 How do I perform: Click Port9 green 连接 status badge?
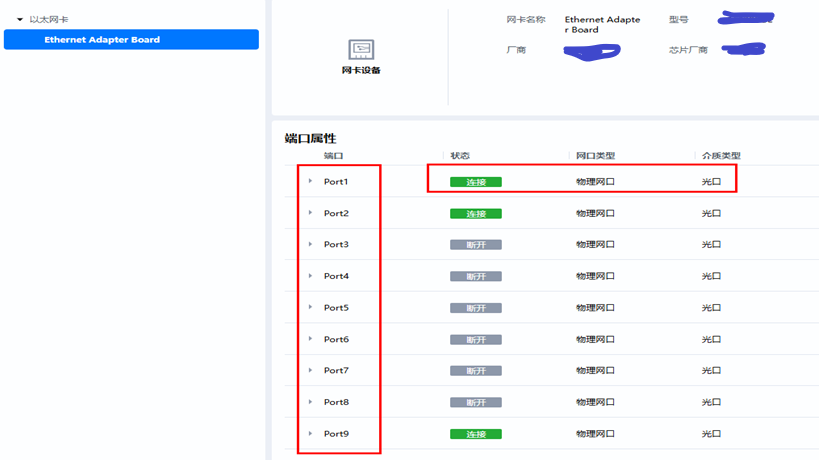tap(475, 434)
